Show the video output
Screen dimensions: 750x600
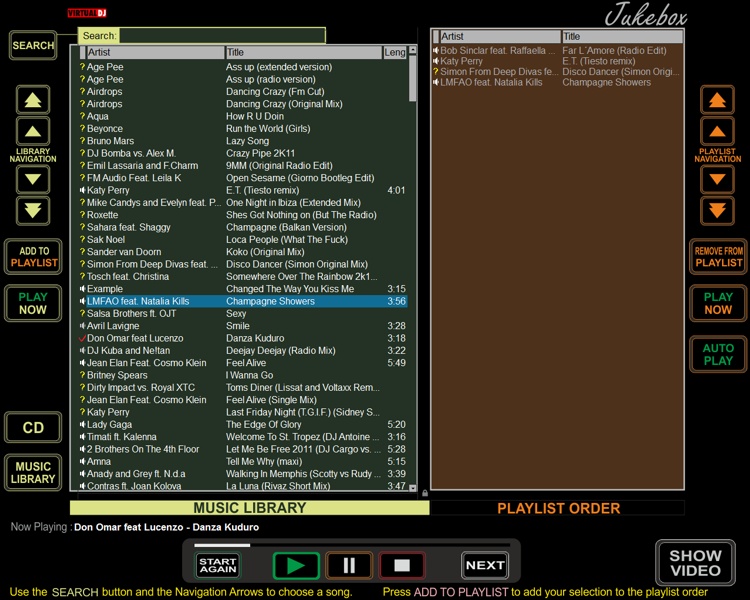tap(695, 563)
